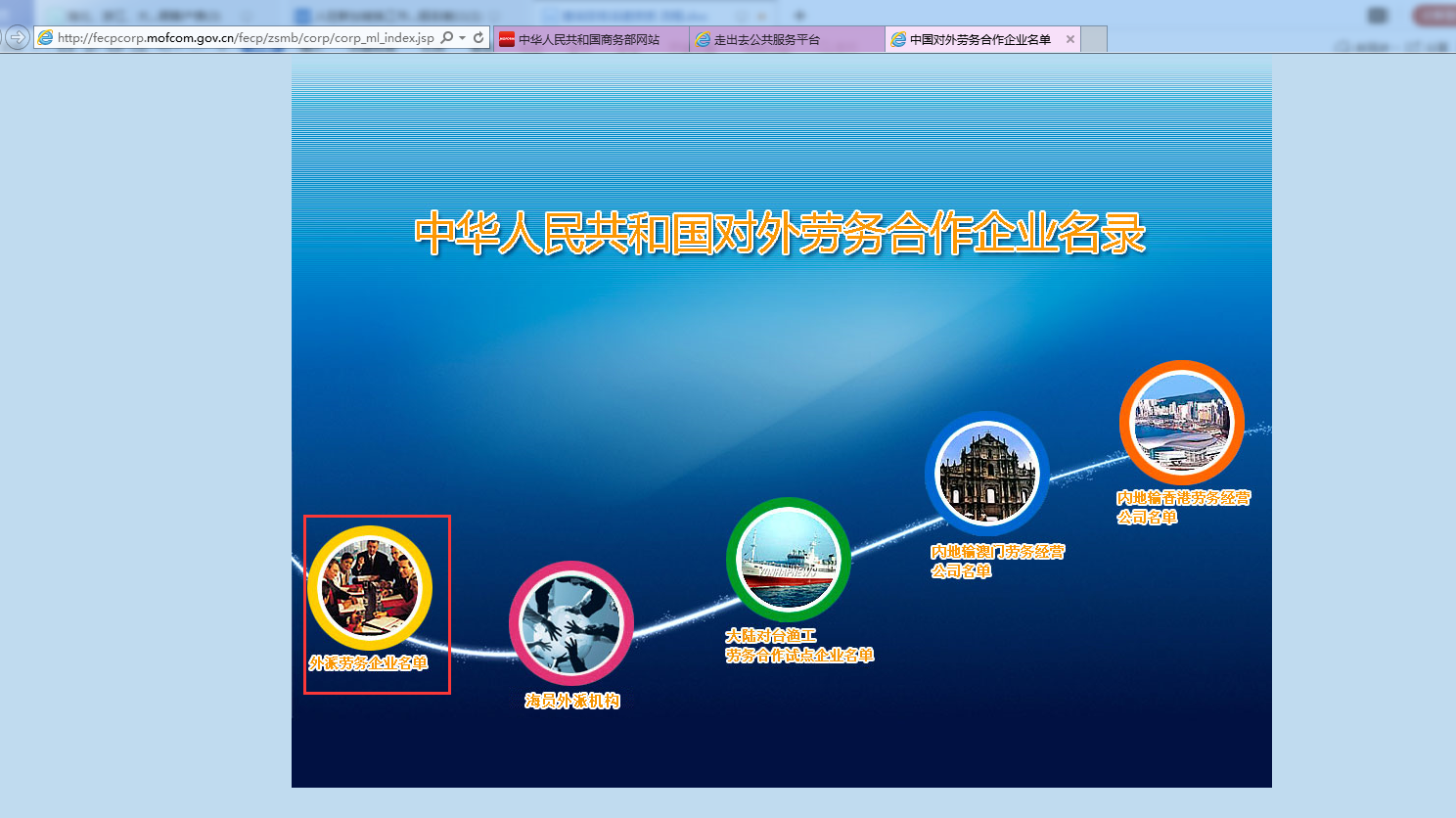Open the 外派劳务企业名单 link

click(368, 663)
